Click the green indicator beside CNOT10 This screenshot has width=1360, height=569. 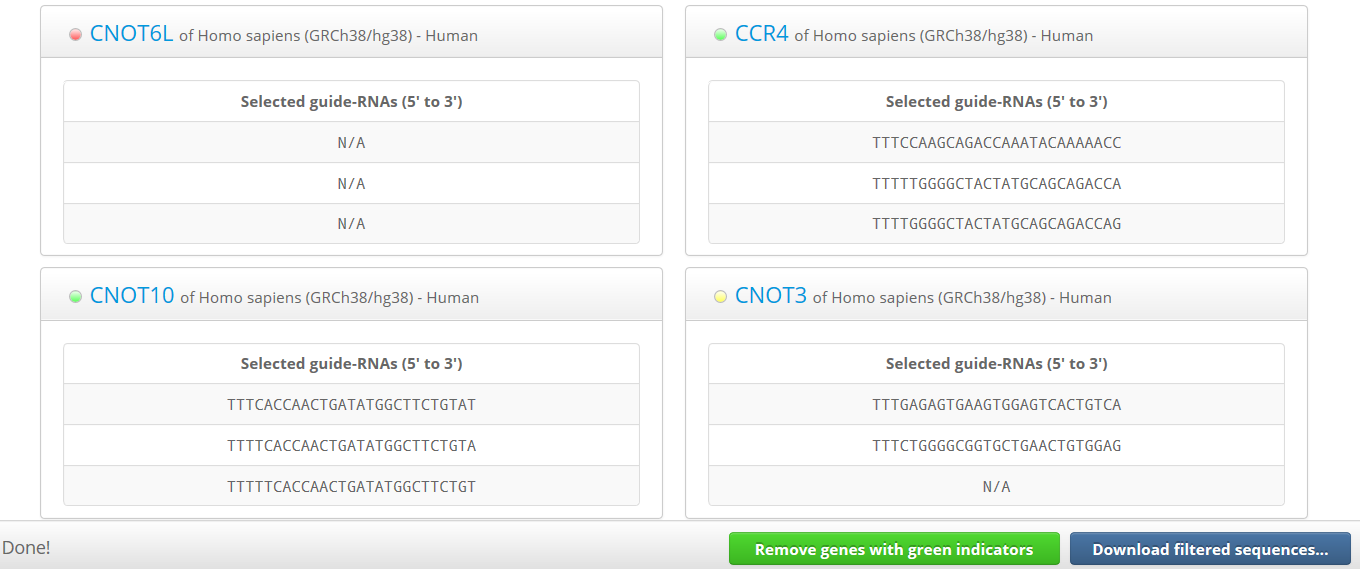[x=75, y=297]
